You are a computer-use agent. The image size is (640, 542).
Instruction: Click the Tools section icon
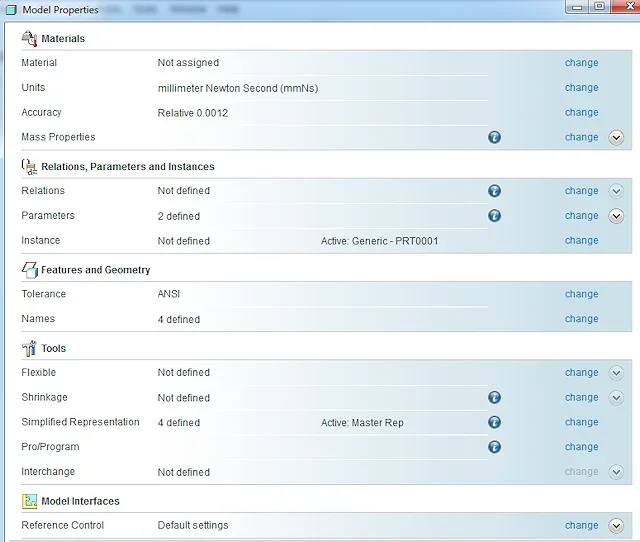tap(29, 348)
